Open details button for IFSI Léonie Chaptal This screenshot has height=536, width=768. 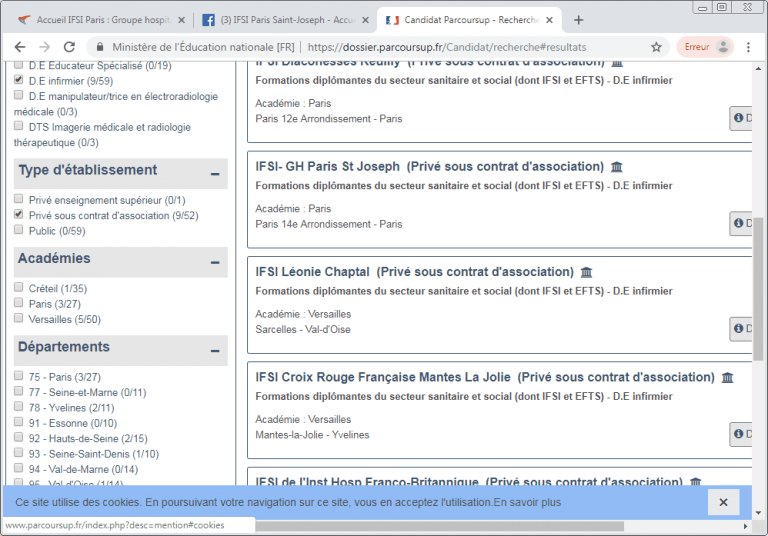pyautogui.click(x=741, y=329)
